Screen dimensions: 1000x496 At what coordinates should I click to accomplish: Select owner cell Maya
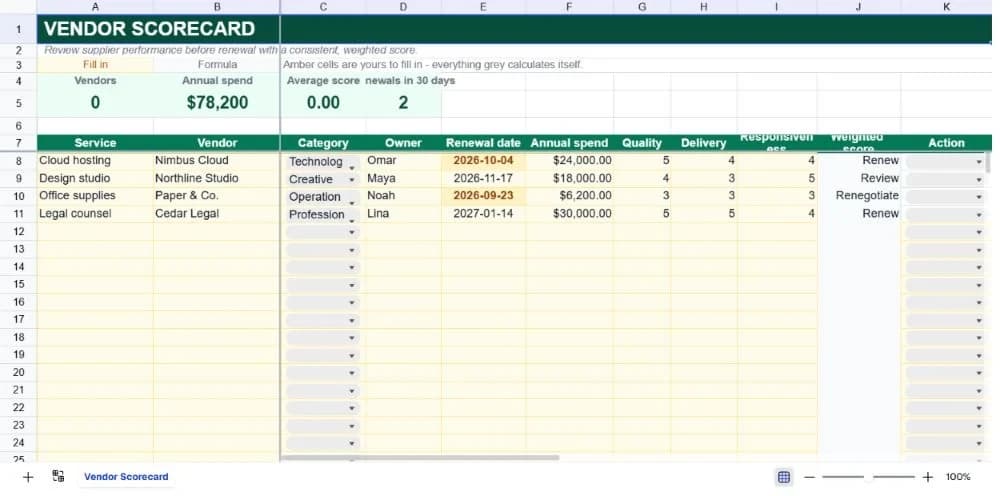pyautogui.click(x=403, y=179)
